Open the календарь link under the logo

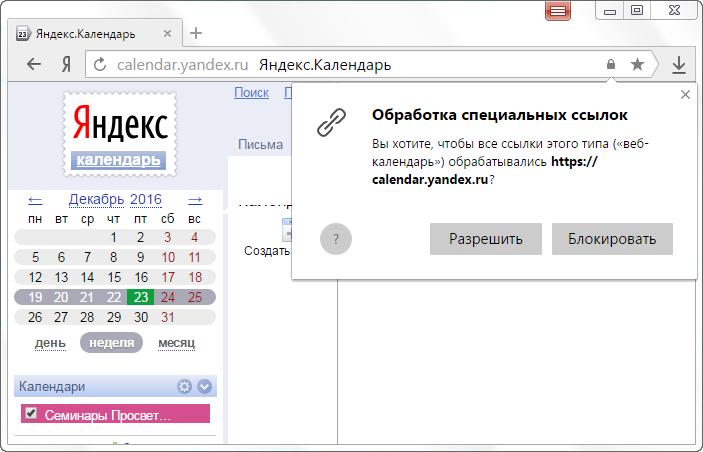(x=118, y=160)
